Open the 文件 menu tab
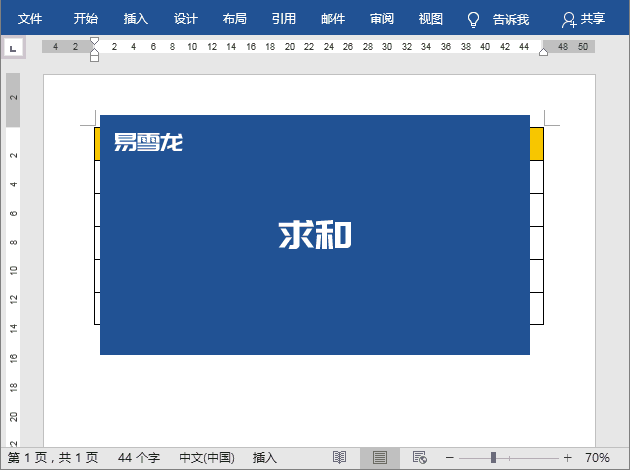Screen dimensions: 630x470 point(30,19)
